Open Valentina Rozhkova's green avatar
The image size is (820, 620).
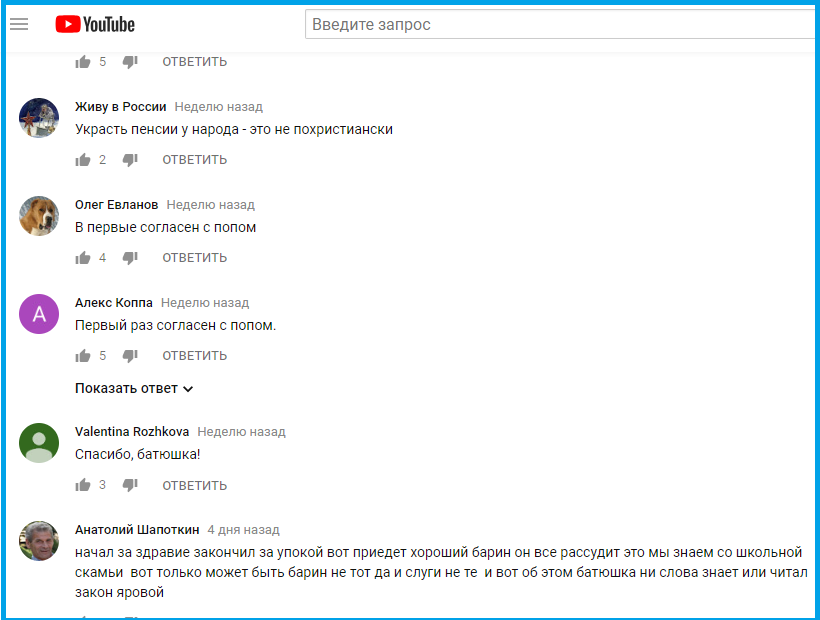pyautogui.click(x=39, y=443)
